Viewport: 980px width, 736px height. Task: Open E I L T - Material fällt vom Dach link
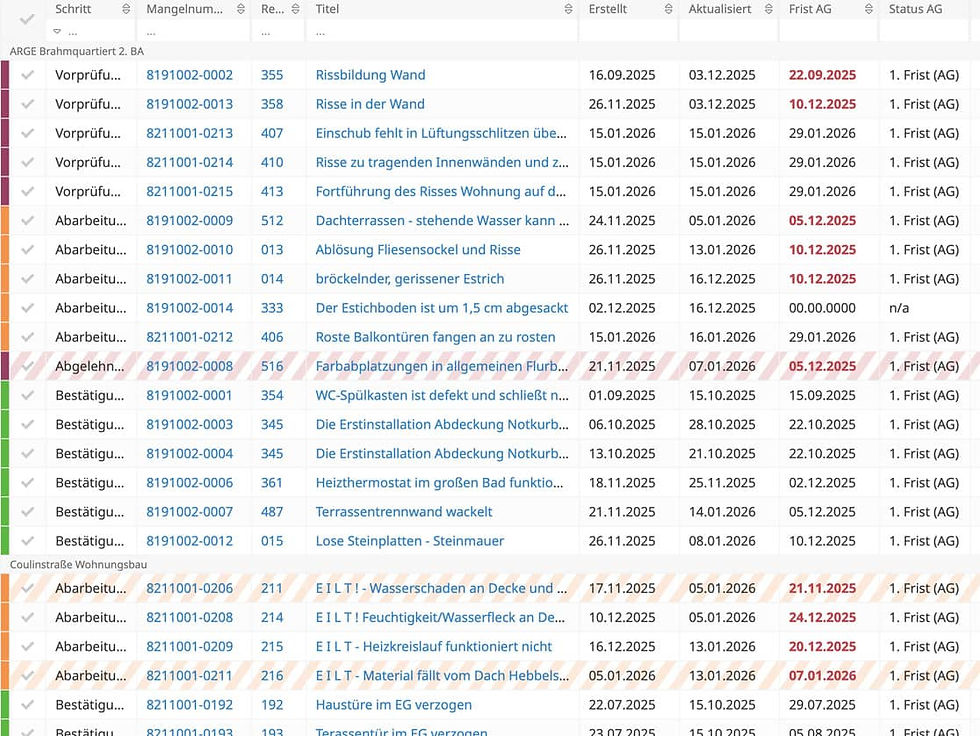pos(442,675)
